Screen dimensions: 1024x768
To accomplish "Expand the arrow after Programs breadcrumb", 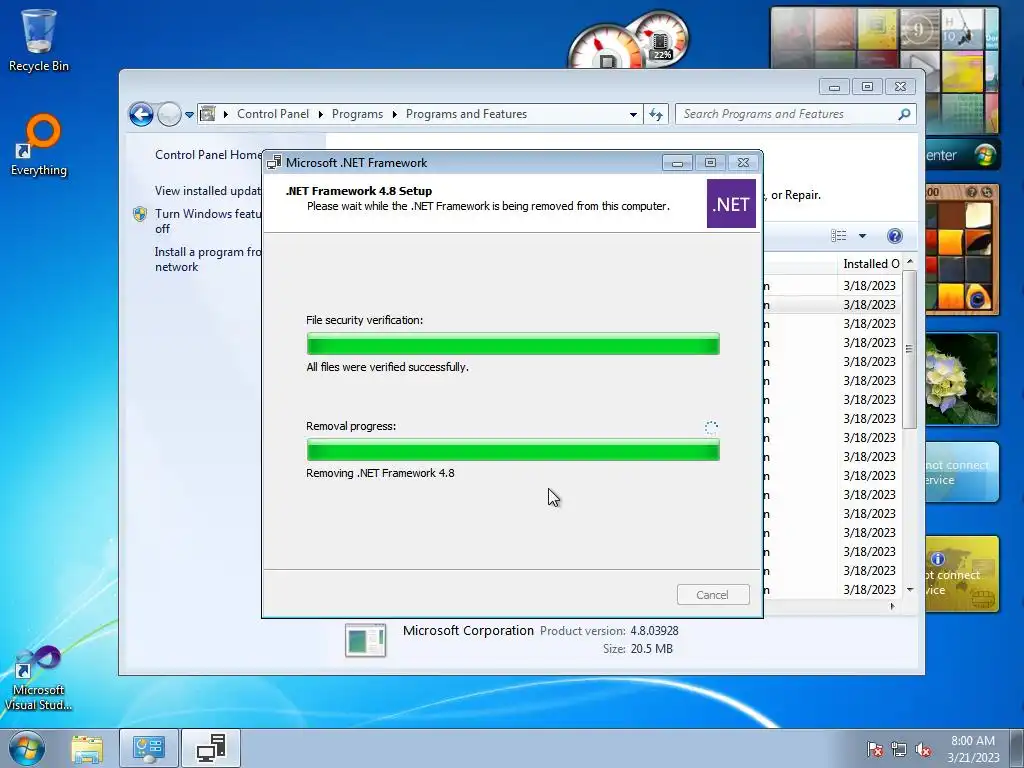I will pos(394,114).
